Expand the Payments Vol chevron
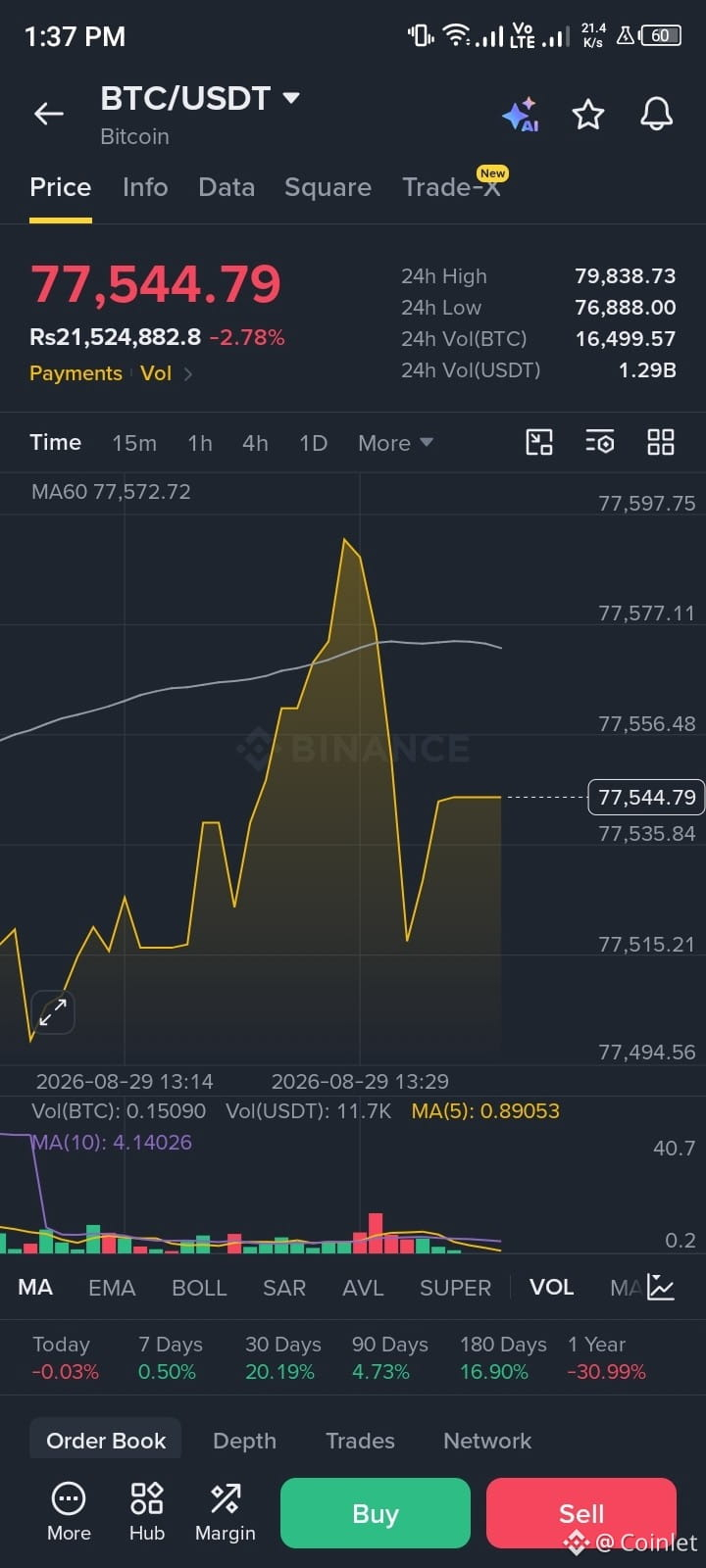Screen dimensions: 706x1568 pyautogui.click(x=188, y=373)
